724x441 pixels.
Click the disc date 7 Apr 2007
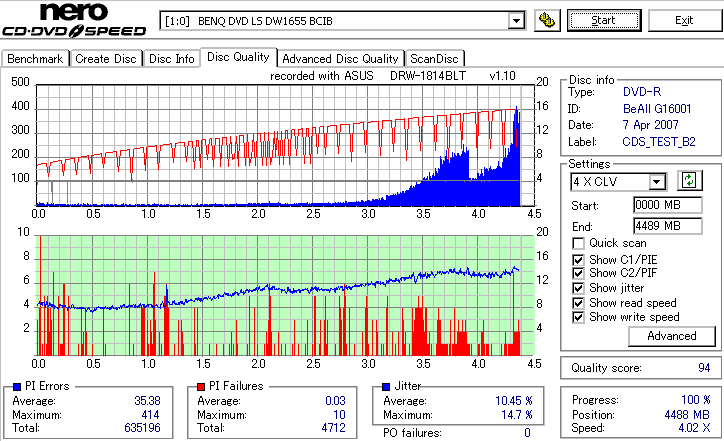point(650,125)
